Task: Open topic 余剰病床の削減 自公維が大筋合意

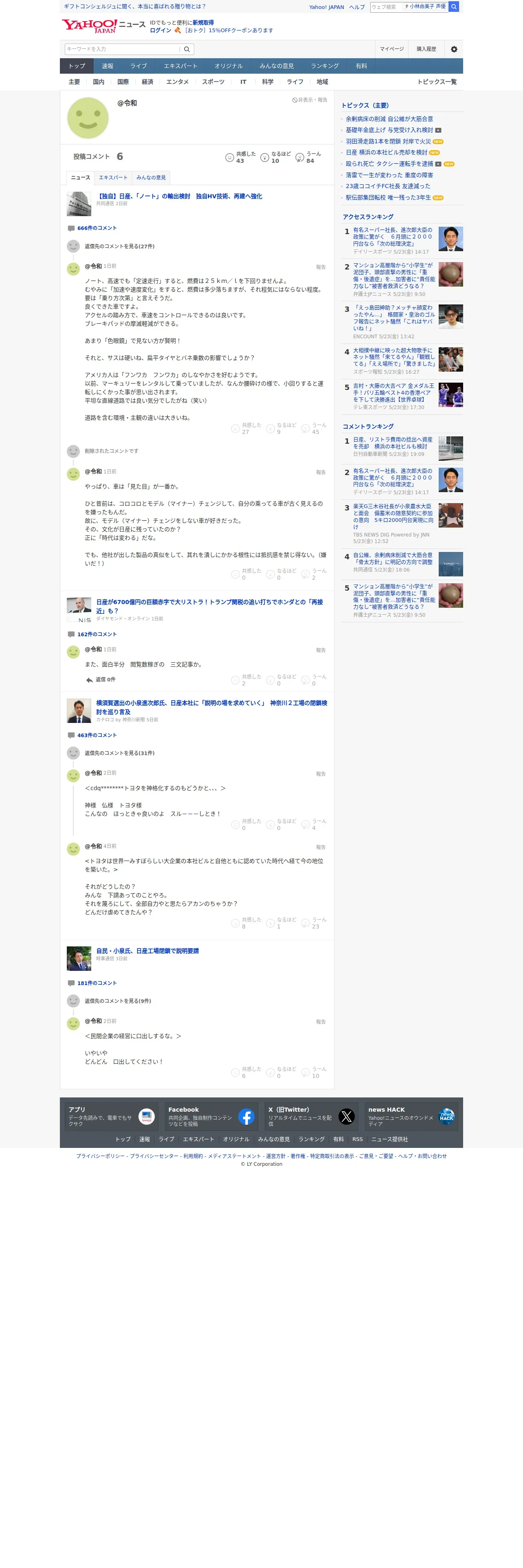Action: (390, 119)
